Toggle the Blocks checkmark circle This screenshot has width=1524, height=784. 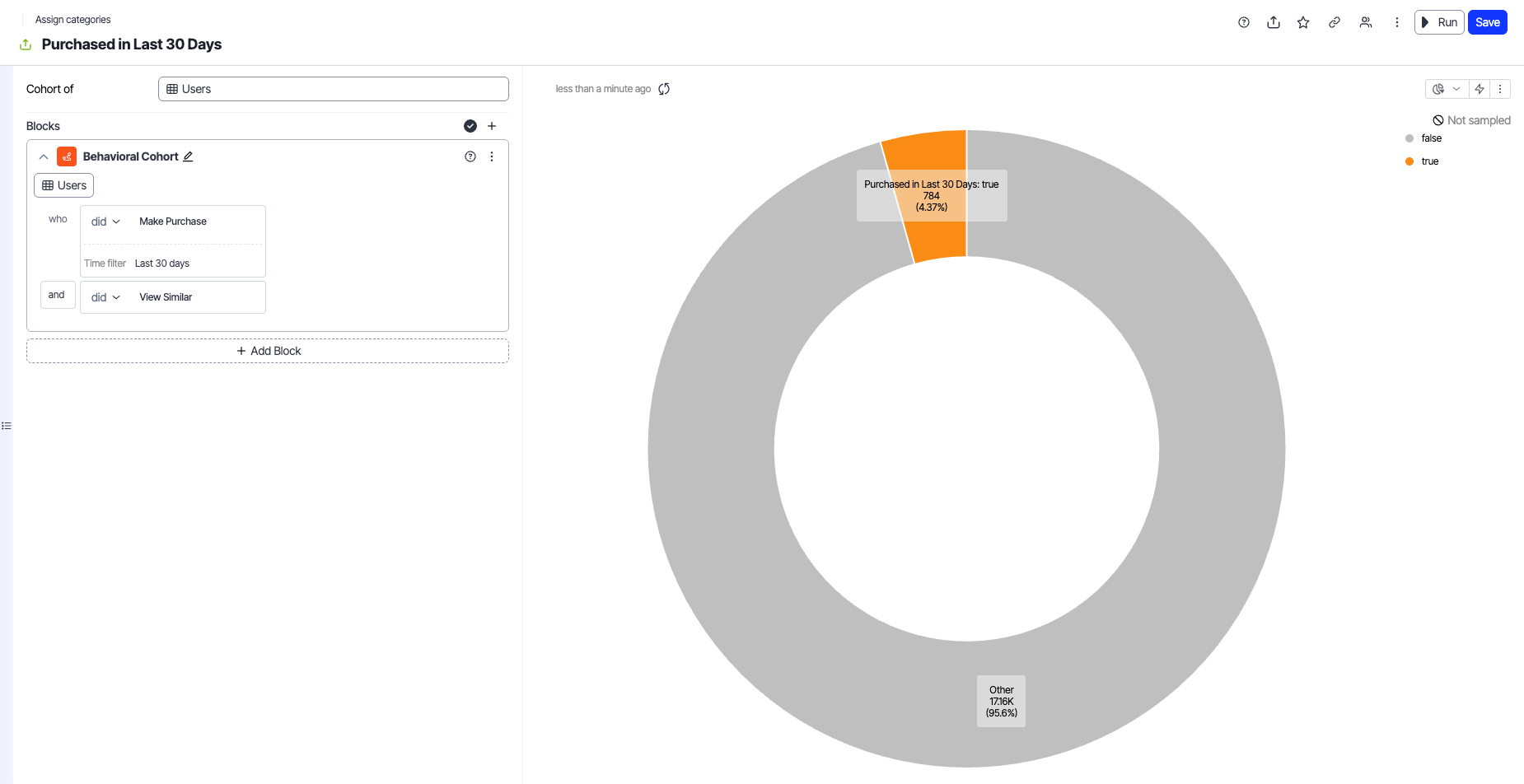470,126
